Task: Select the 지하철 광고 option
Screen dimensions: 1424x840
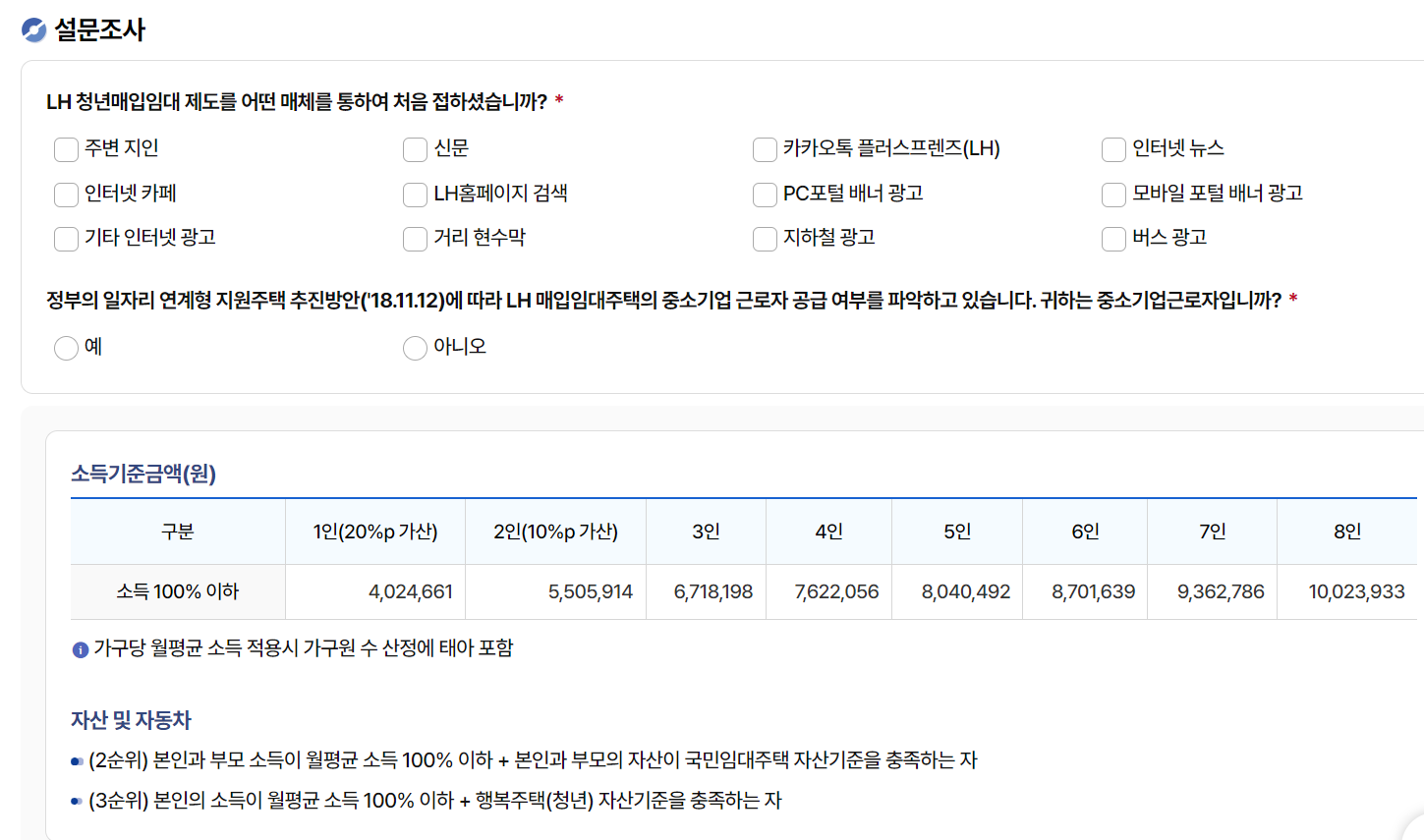Action: tap(764, 239)
